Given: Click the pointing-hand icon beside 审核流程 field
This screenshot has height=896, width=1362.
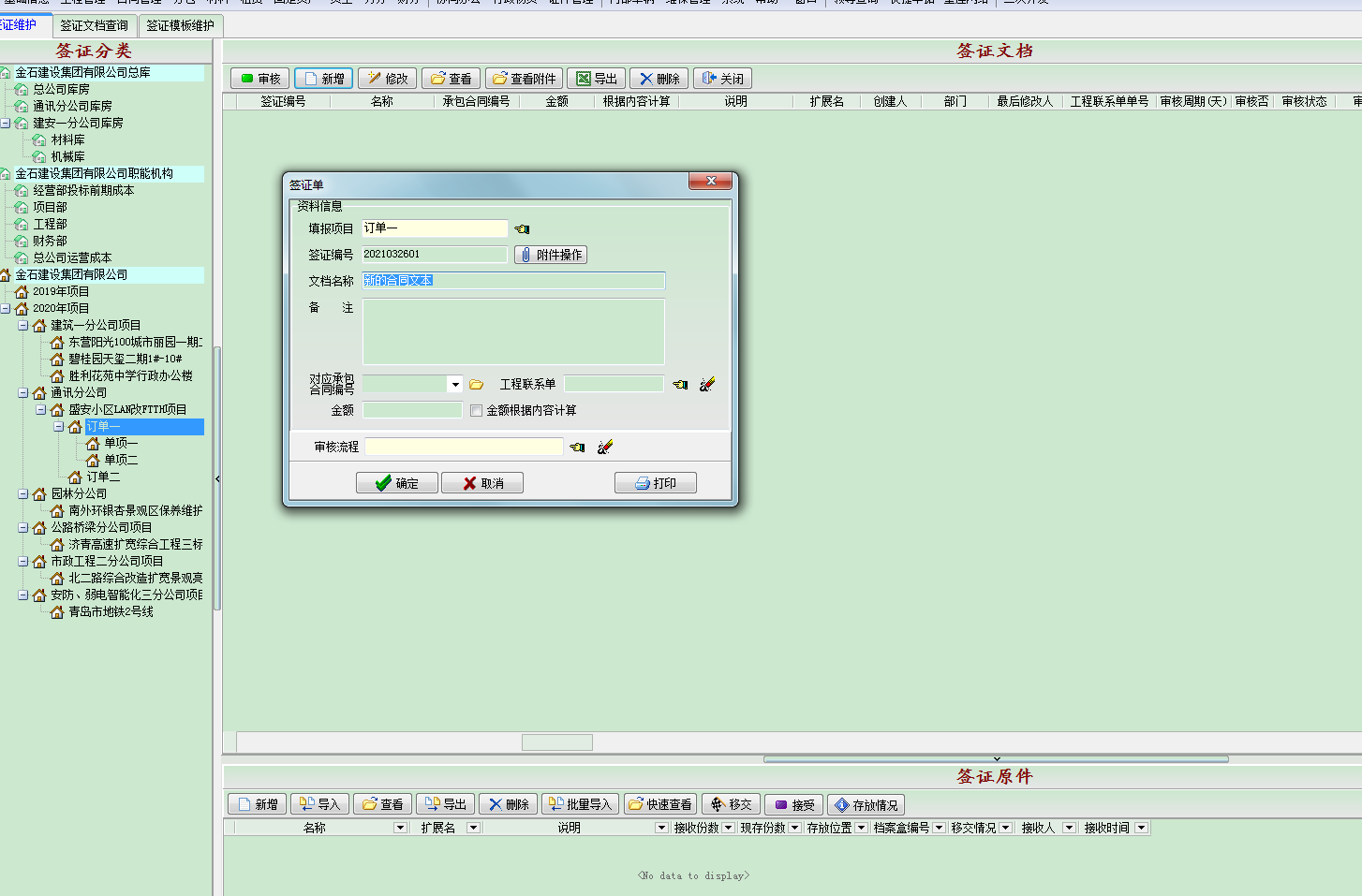Looking at the screenshot, I should point(577,448).
